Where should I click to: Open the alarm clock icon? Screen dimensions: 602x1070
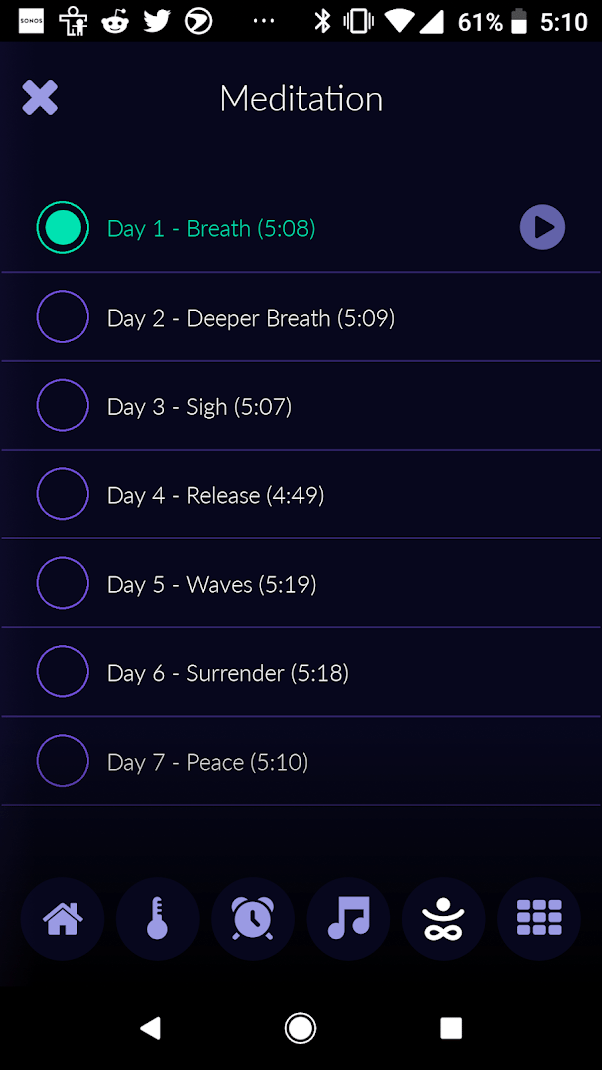tap(253, 919)
